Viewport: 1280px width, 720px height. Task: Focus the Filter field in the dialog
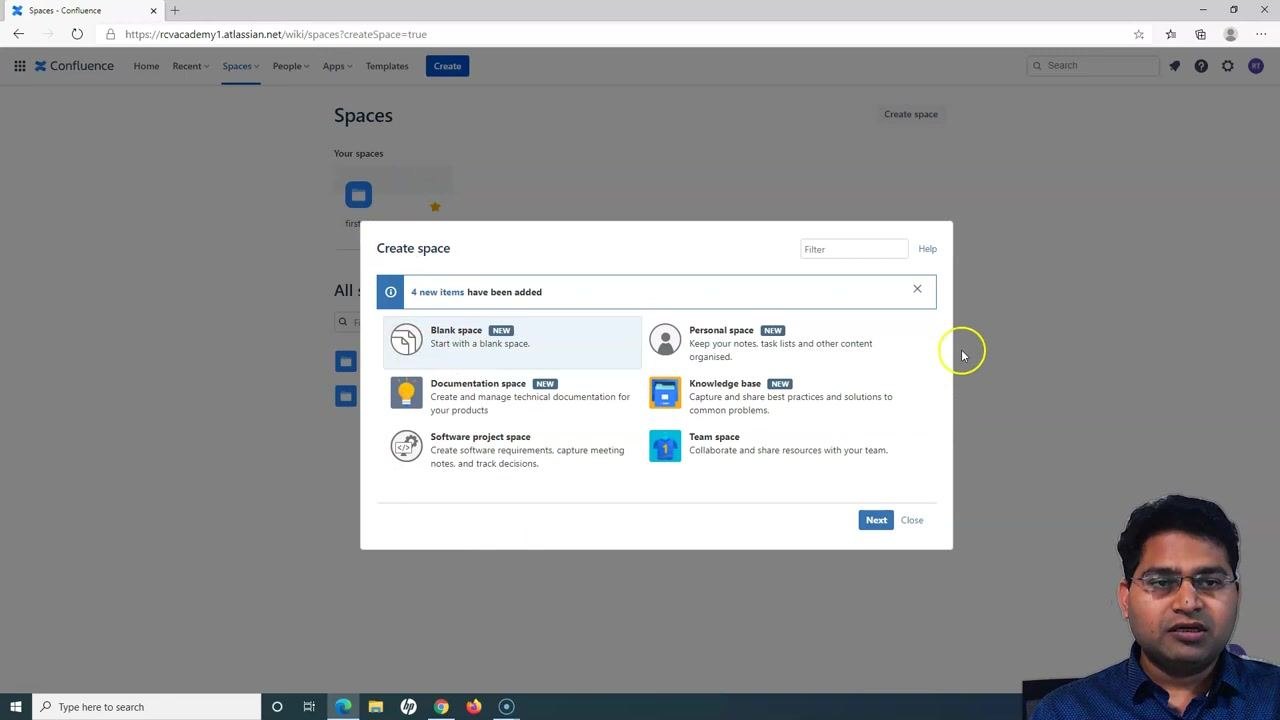[x=854, y=249]
